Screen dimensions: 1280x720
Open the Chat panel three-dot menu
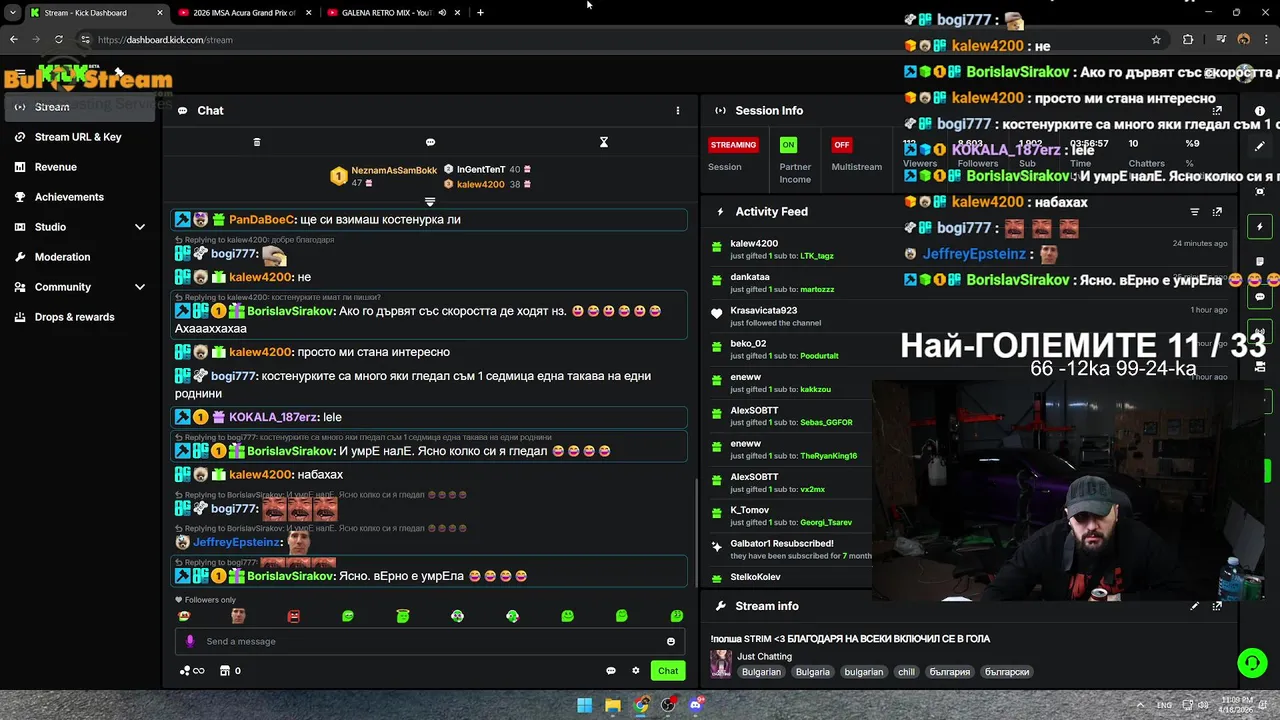(677, 111)
